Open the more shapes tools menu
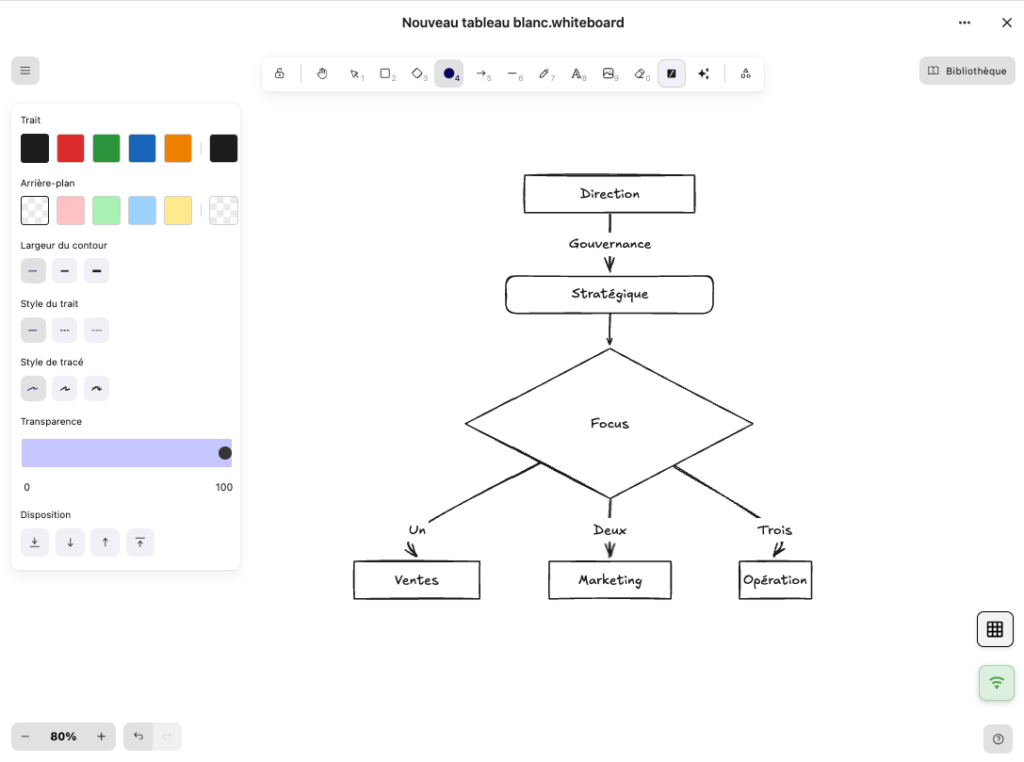The height and width of the screenshot is (762, 1024). (x=745, y=74)
